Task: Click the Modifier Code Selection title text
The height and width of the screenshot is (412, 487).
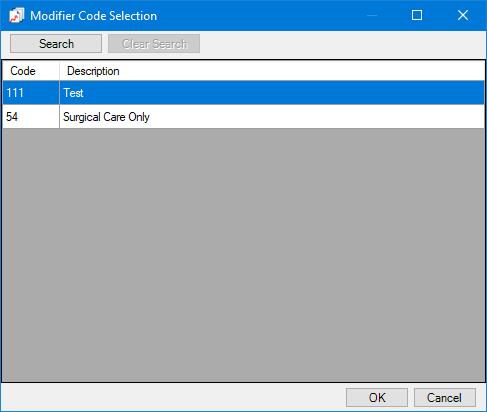Action: 93,16
